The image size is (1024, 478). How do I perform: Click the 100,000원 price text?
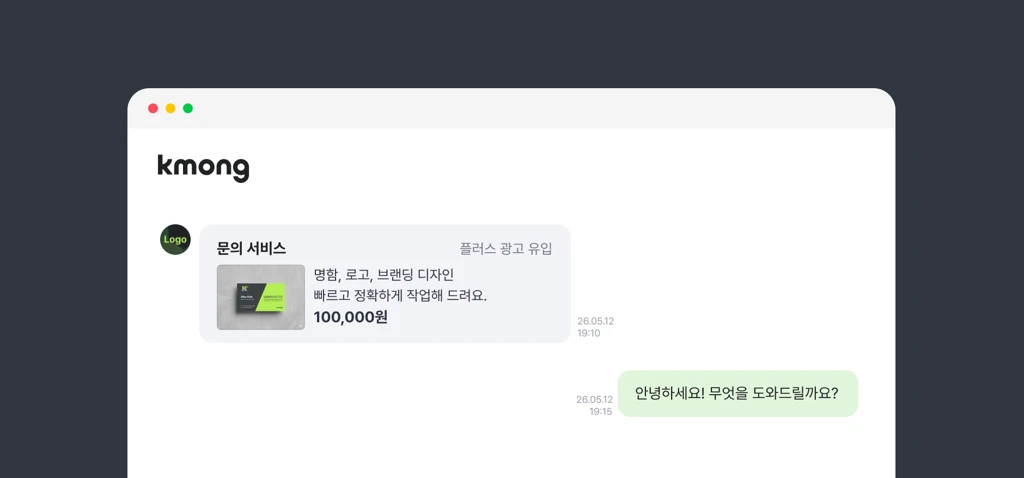click(351, 317)
